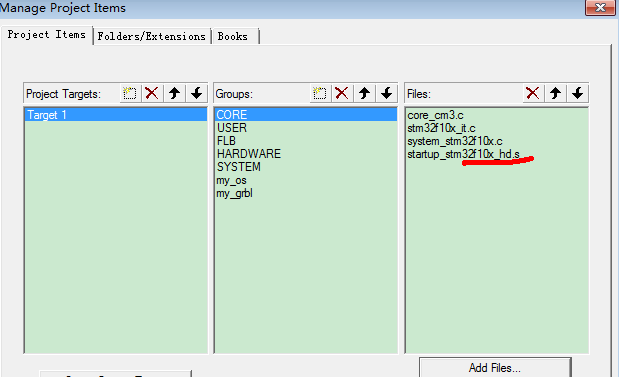Create a new group
This screenshot has width=619, height=377.
[x=319, y=94]
